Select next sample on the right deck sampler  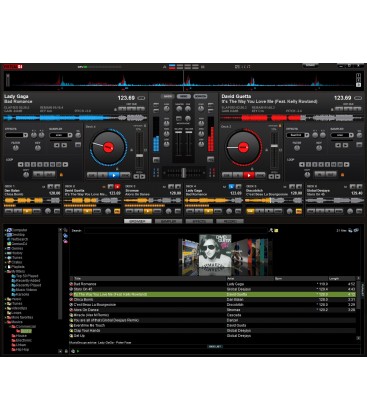pos(345,145)
